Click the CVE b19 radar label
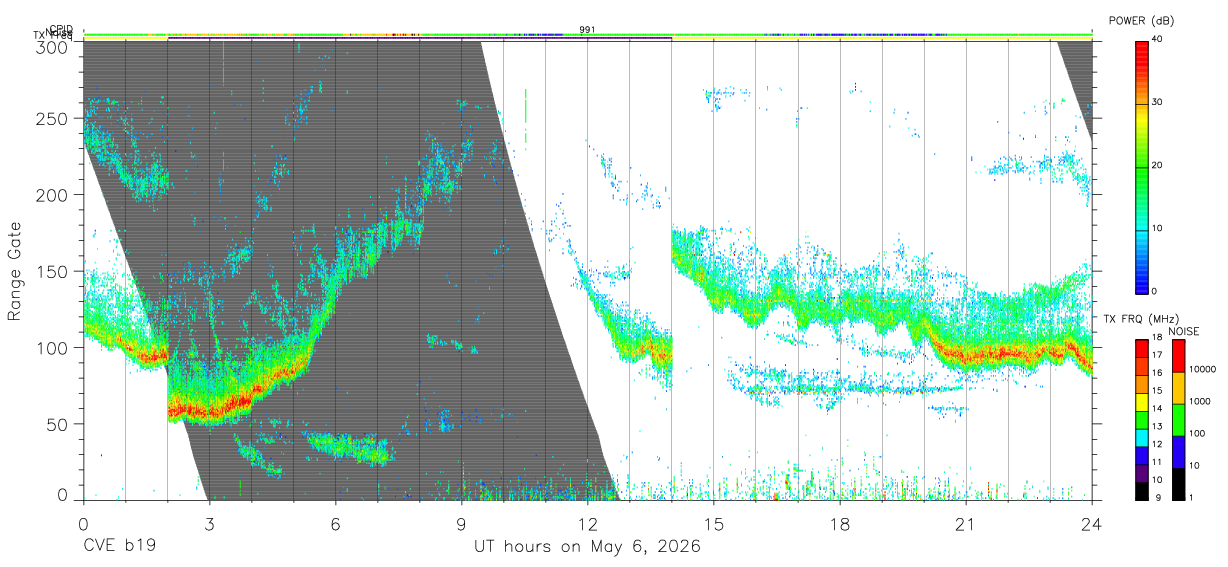1228x567 pixels. pyautogui.click(x=119, y=547)
